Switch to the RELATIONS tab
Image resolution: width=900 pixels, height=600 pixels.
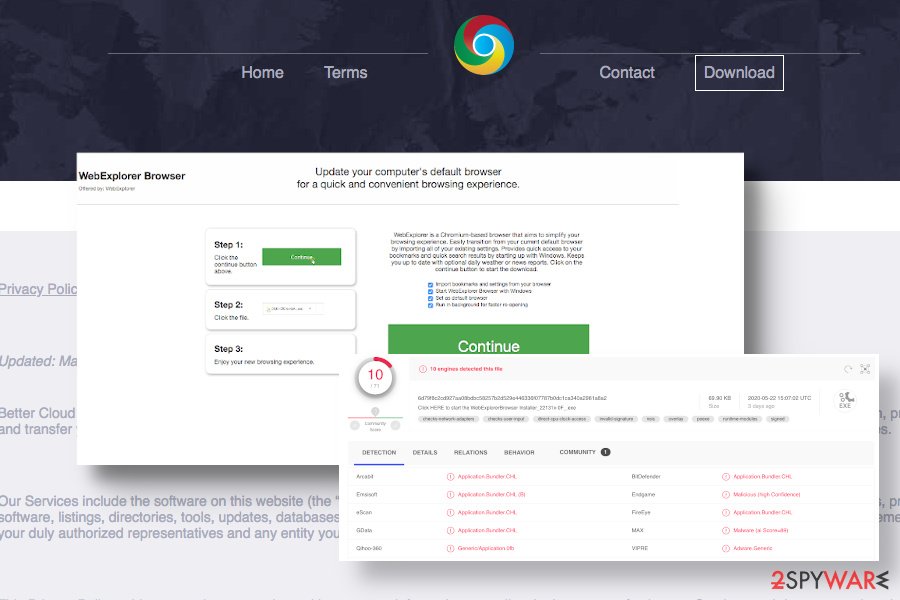[x=471, y=452]
